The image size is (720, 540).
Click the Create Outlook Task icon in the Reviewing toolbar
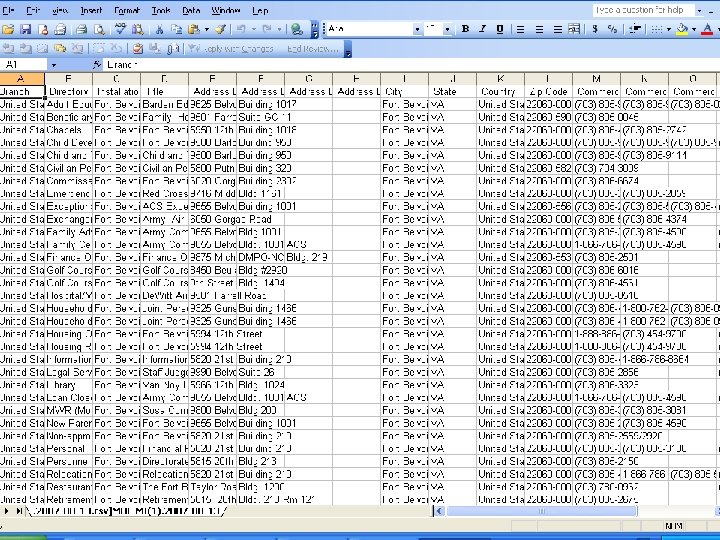[137, 48]
